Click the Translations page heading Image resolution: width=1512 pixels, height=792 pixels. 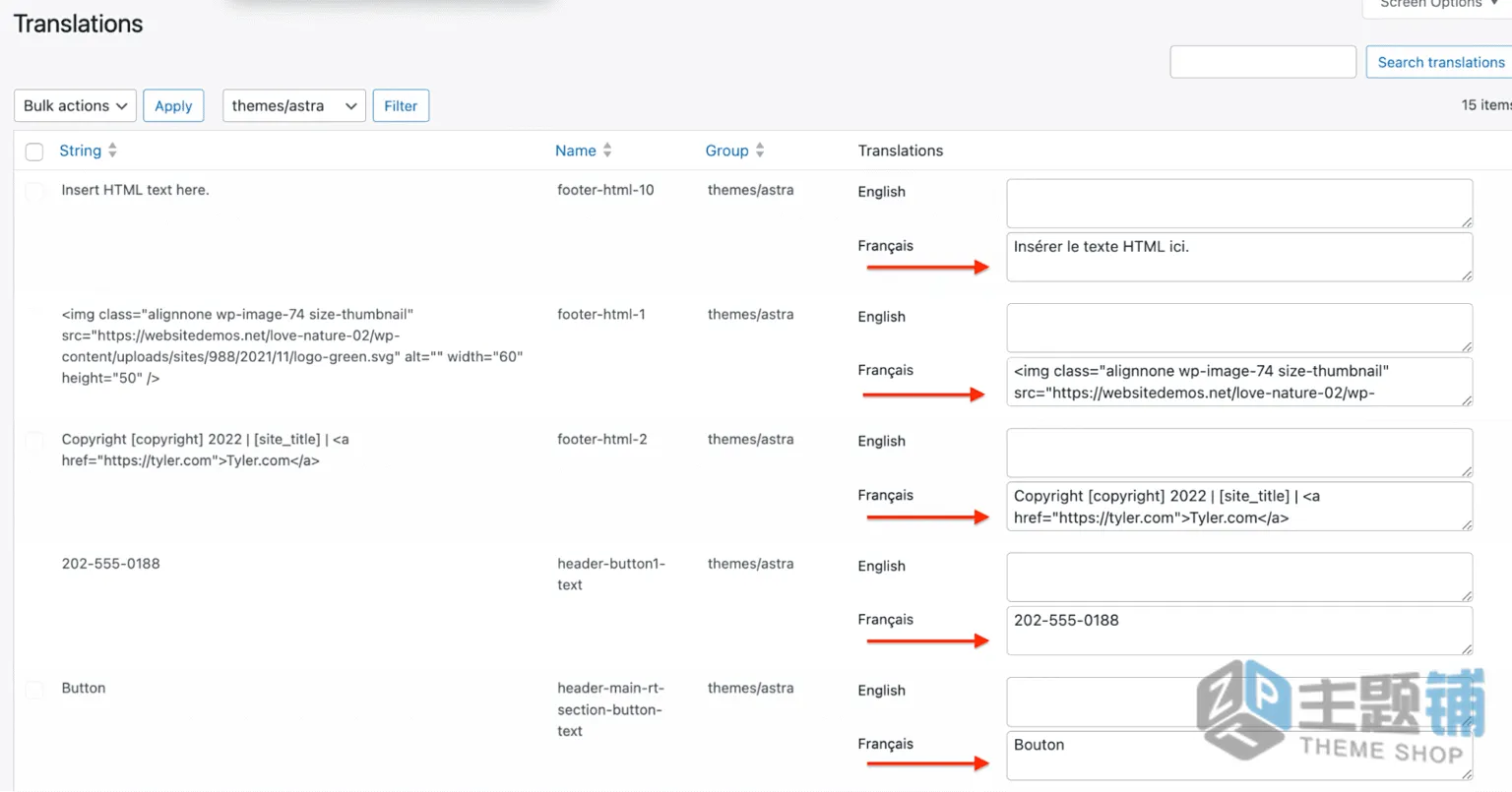click(x=78, y=24)
